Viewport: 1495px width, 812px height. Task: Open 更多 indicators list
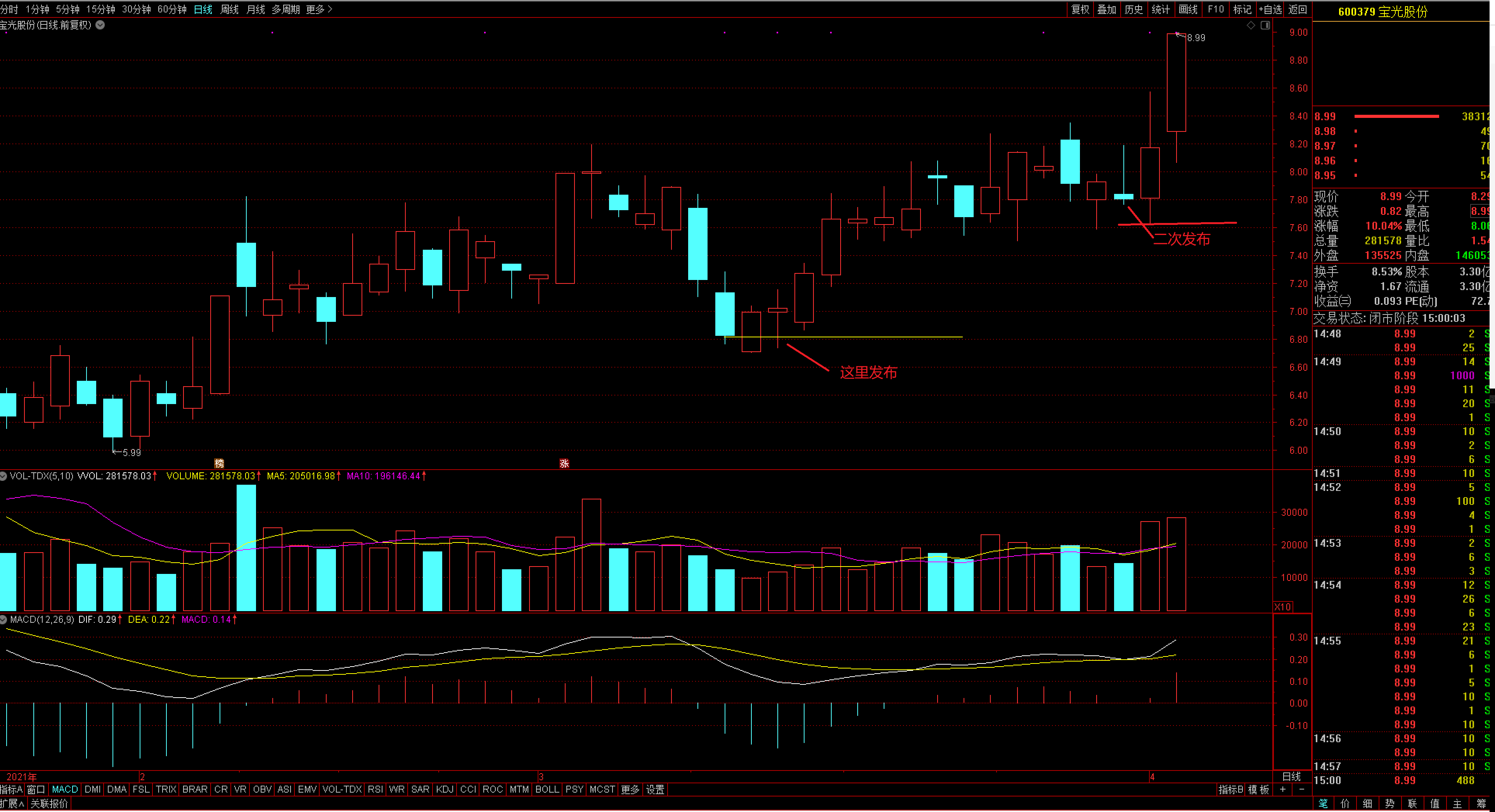[x=630, y=790]
